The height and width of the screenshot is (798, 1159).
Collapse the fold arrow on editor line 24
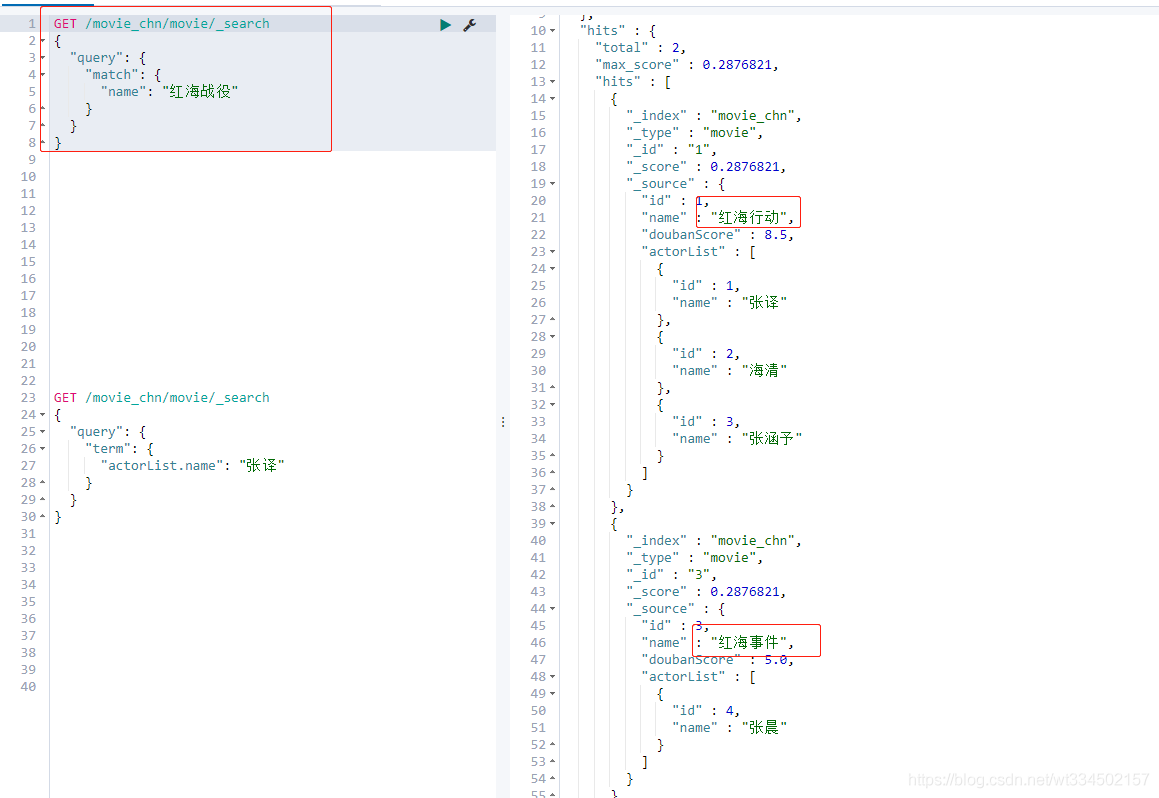click(42, 415)
